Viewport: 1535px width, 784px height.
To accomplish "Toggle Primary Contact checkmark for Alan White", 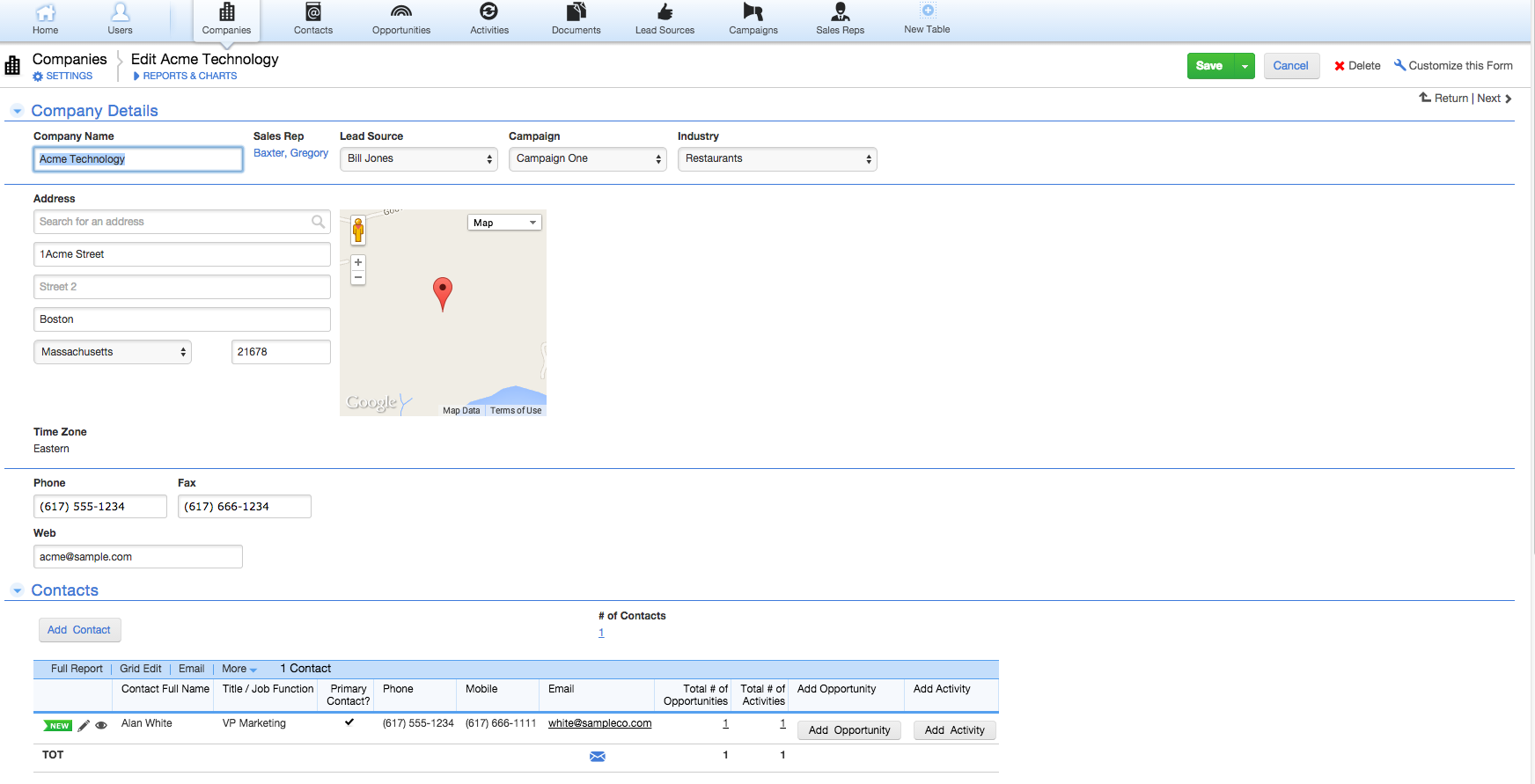I will pyautogui.click(x=349, y=722).
